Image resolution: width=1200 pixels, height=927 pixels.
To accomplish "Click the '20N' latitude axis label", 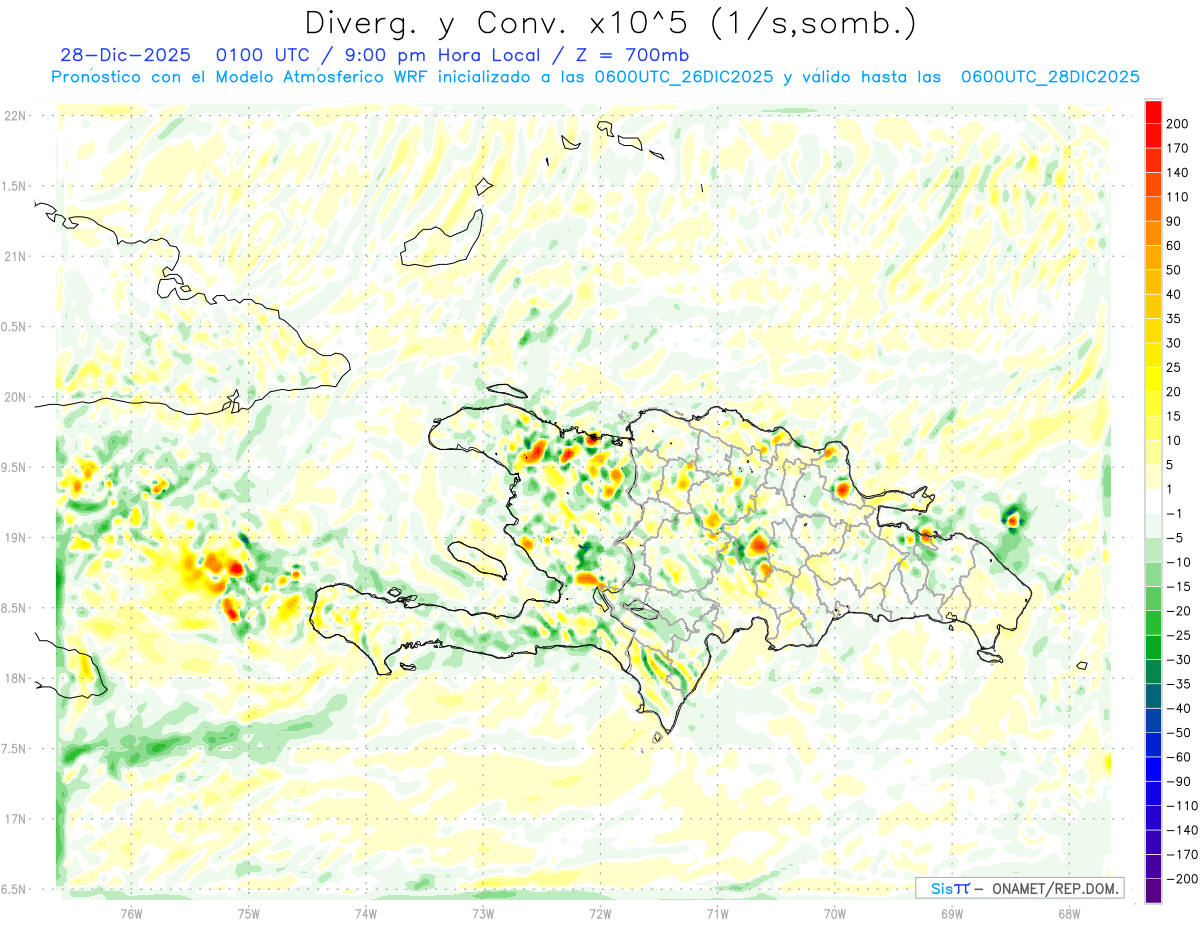I will (x=14, y=397).
